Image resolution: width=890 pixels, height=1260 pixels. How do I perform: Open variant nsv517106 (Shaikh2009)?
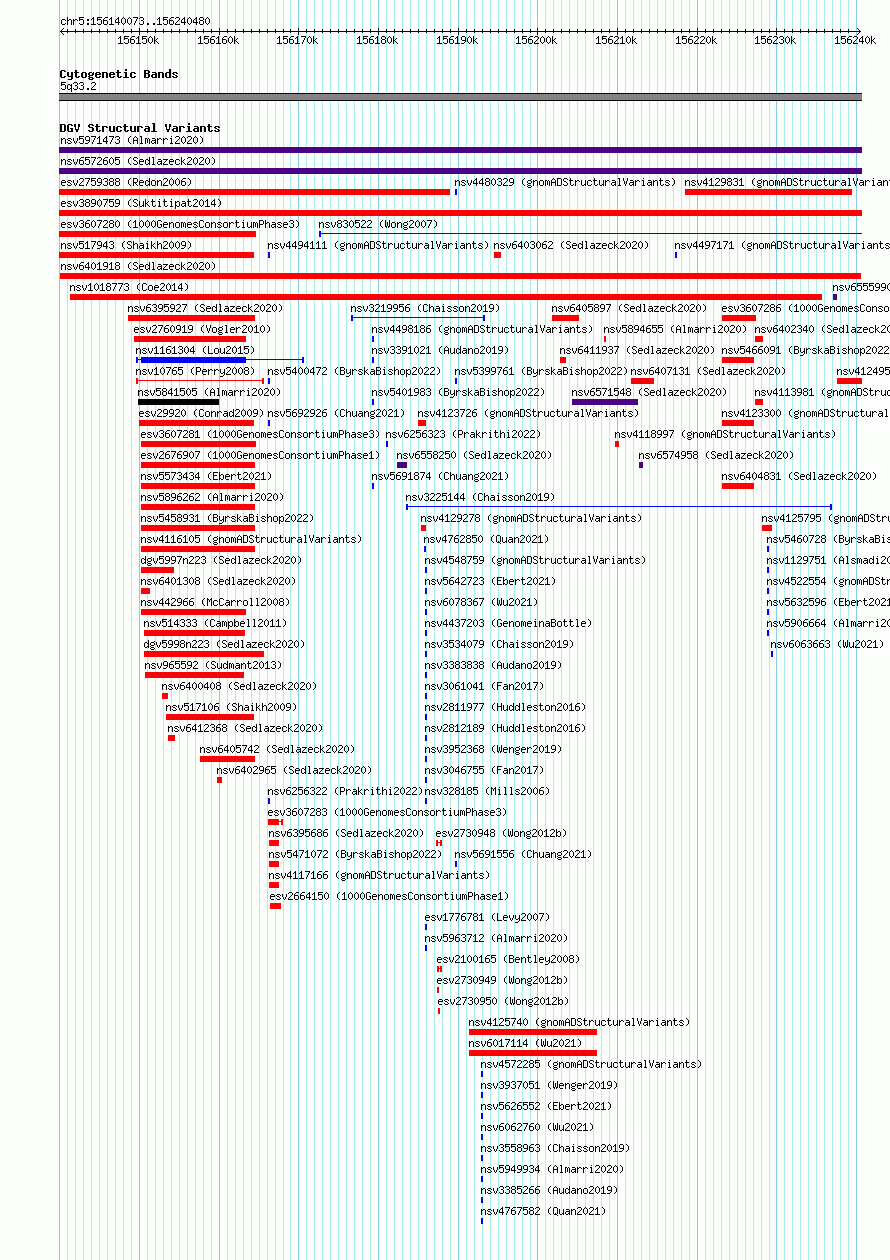pyautogui.click(x=231, y=707)
